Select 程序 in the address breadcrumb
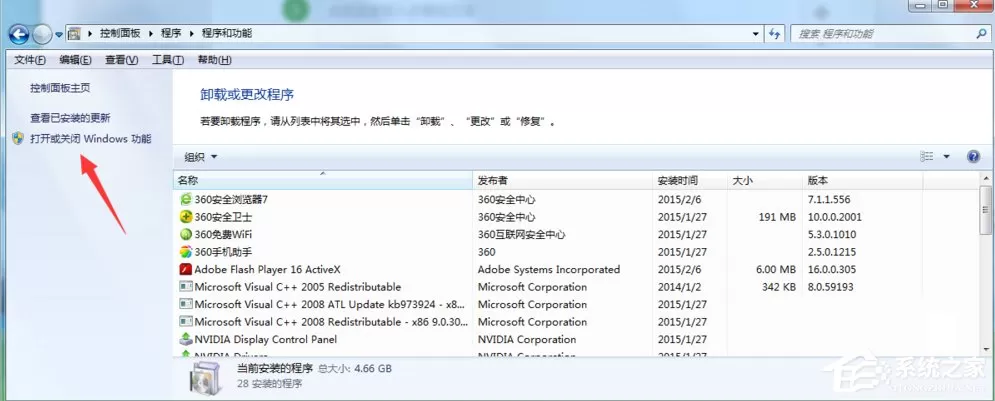 [x=171, y=34]
